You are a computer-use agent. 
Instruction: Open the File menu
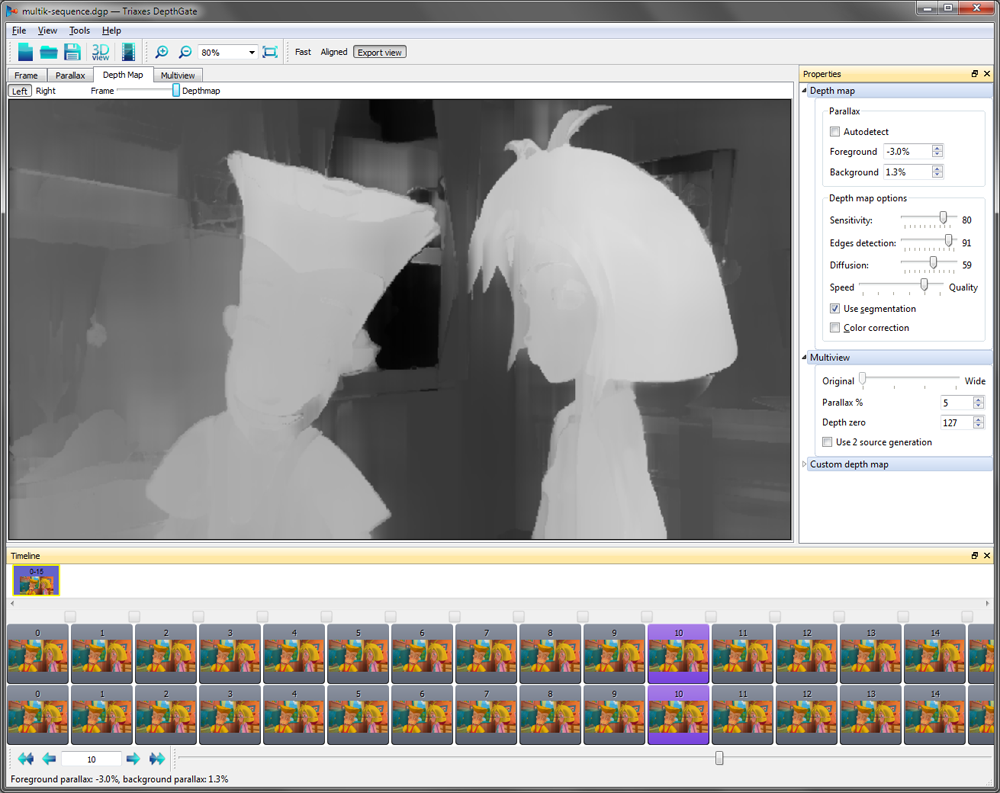19,31
